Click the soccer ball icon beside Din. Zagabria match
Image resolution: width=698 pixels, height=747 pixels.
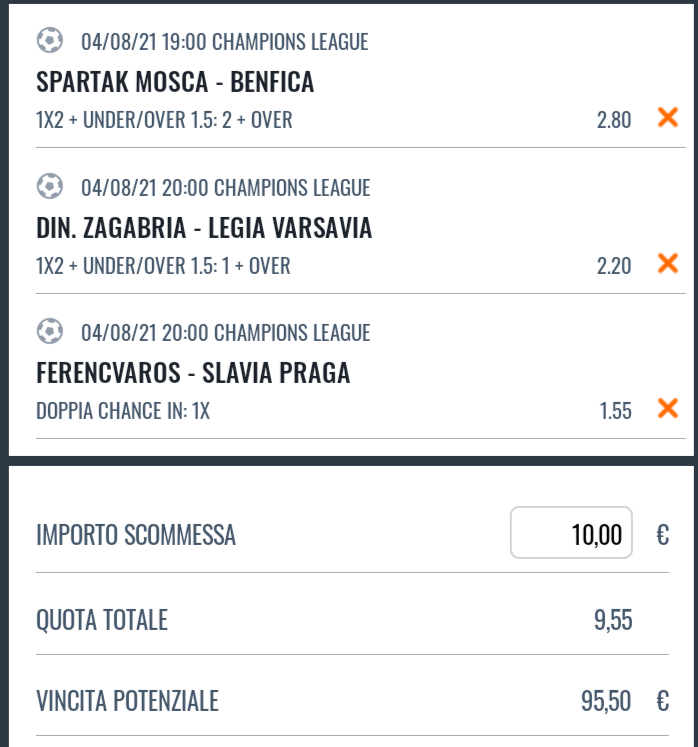click(50, 186)
